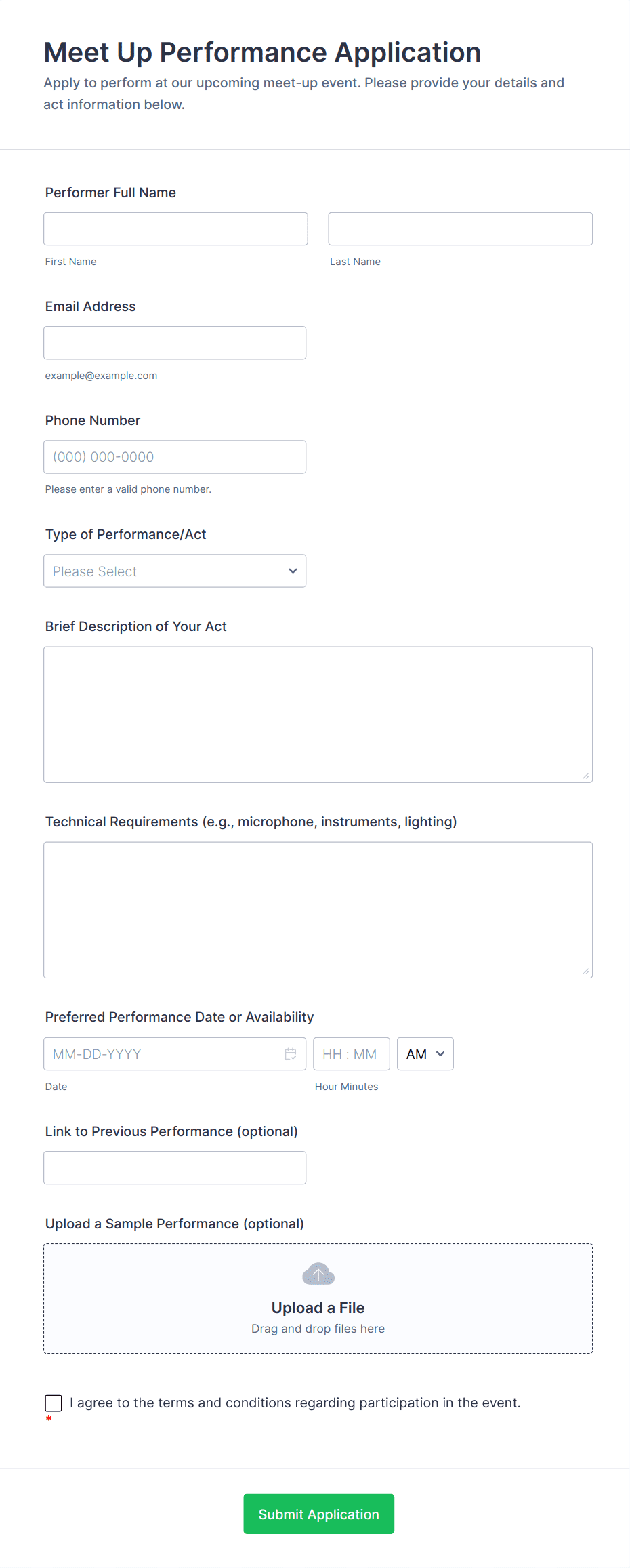Click the Upload a File text
This screenshot has width=630, height=1568.
tap(318, 1308)
